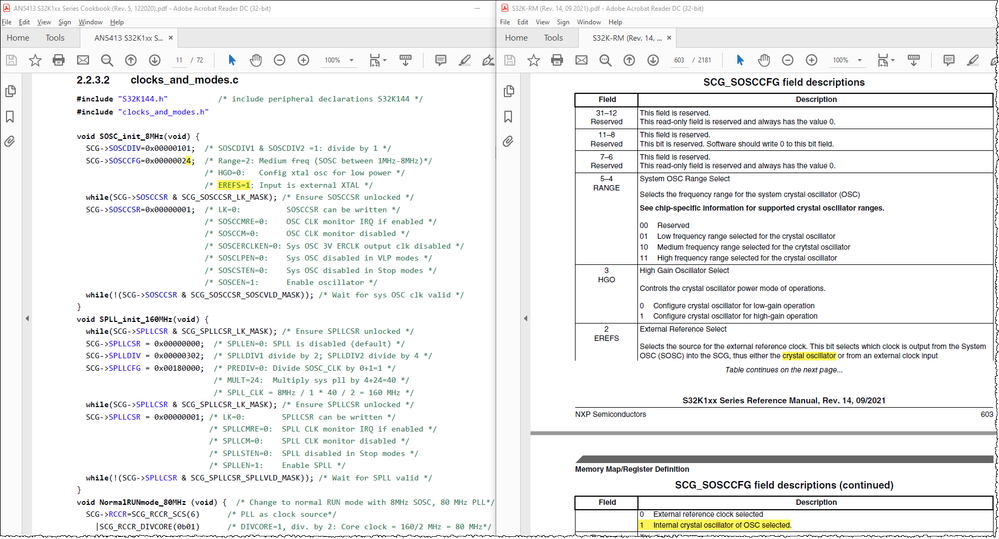Pick the highlighter pen in Cookbook window
Image resolution: width=999 pixels, height=539 pixels.
[464, 60]
